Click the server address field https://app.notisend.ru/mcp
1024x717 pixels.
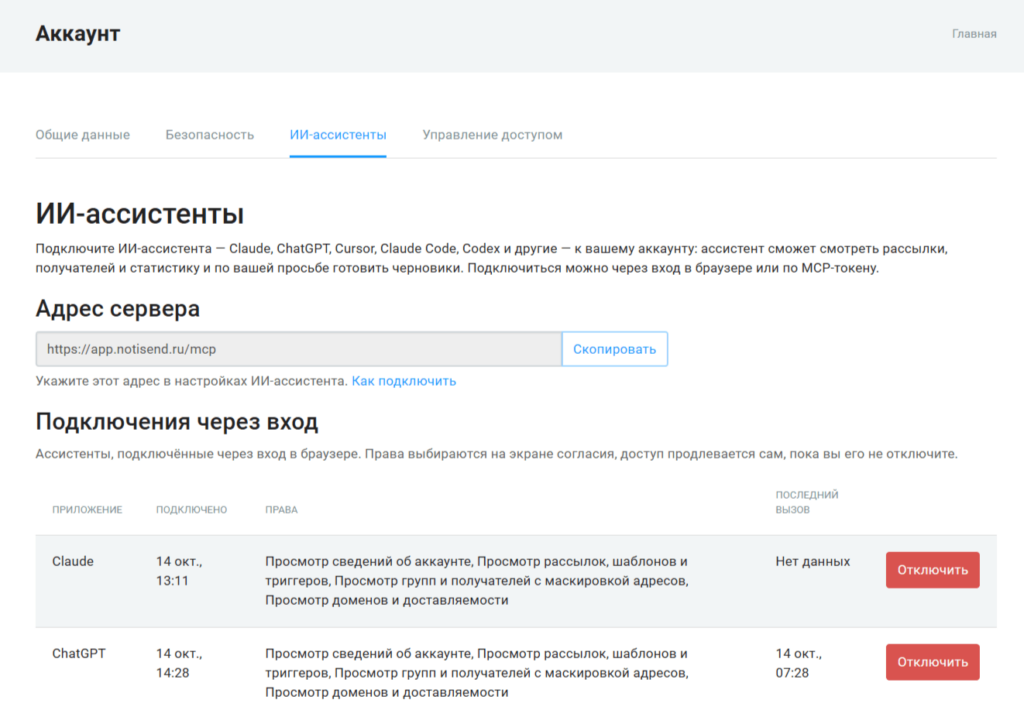[298, 349]
